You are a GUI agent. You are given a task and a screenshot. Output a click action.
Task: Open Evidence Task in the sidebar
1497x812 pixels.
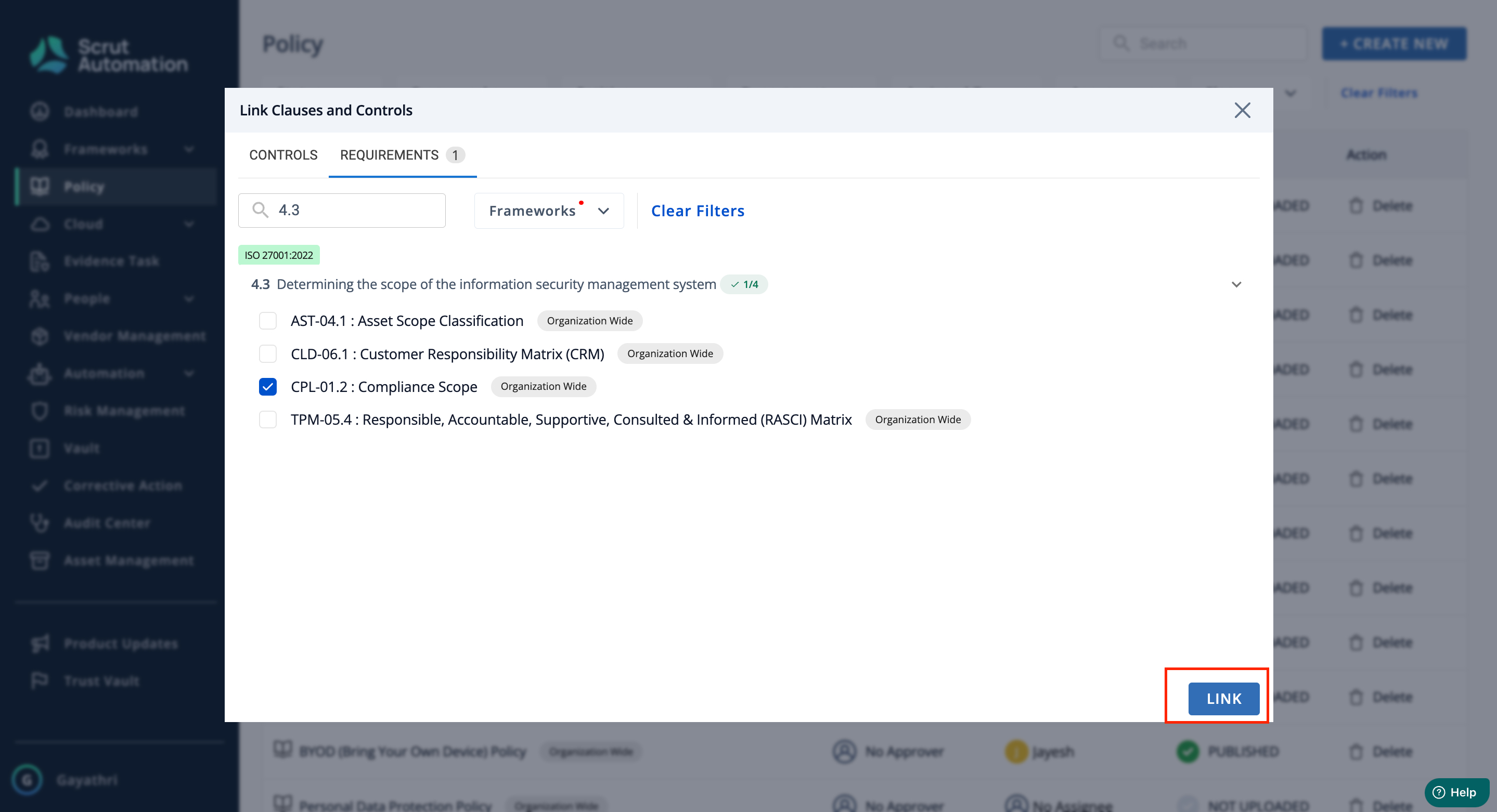pyautogui.click(x=112, y=261)
